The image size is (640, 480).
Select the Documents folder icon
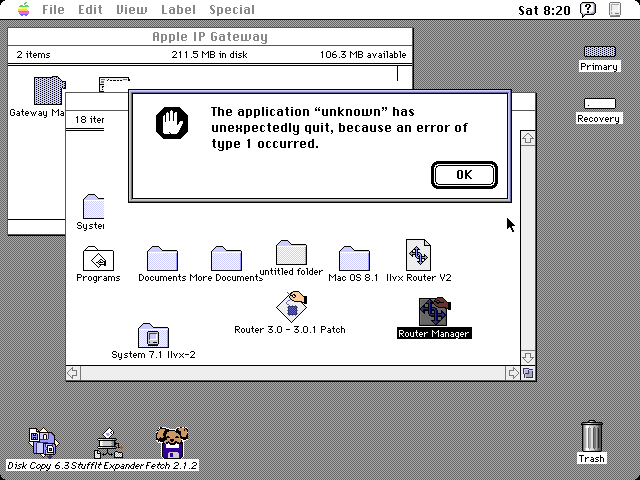(x=162, y=258)
